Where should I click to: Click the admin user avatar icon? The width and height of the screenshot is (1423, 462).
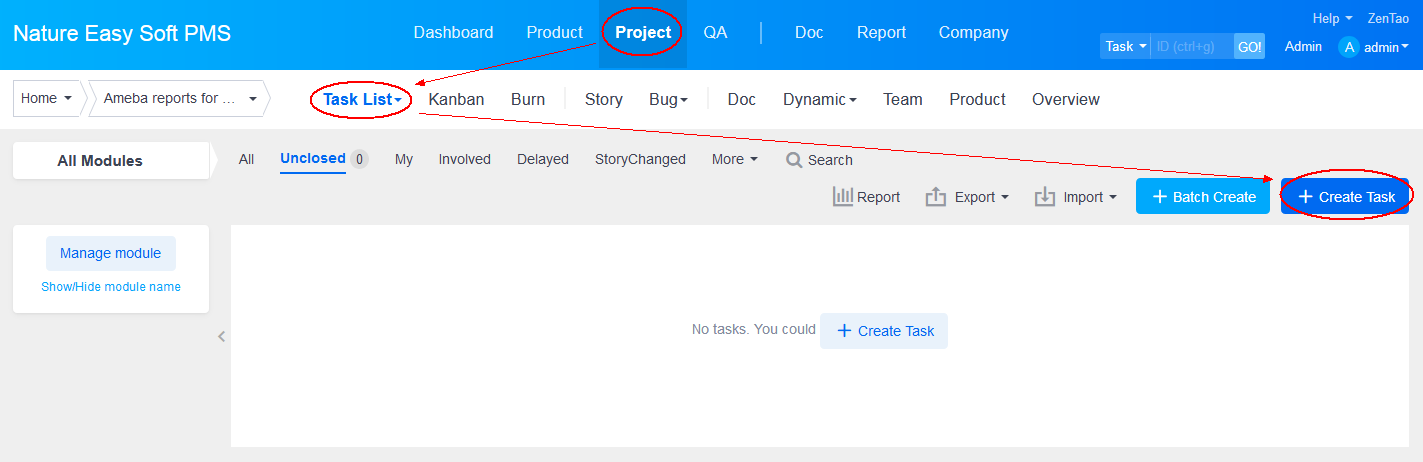pyautogui.click(x=1349, y=47)
